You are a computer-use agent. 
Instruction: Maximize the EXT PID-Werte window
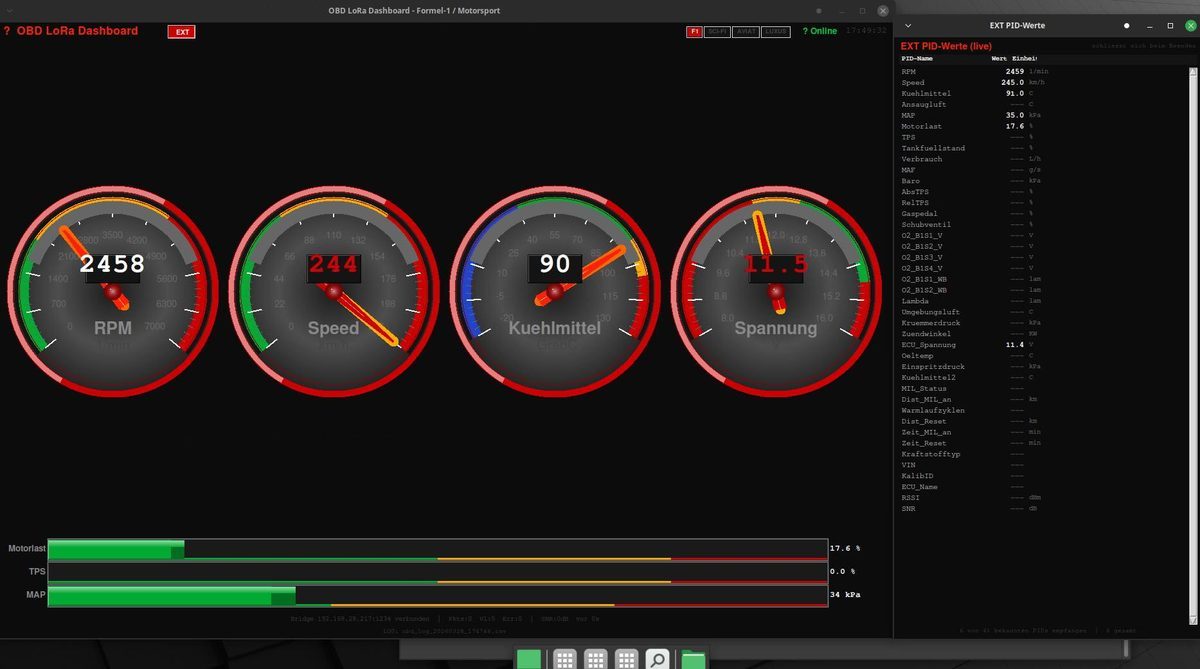pos(1169,25)
